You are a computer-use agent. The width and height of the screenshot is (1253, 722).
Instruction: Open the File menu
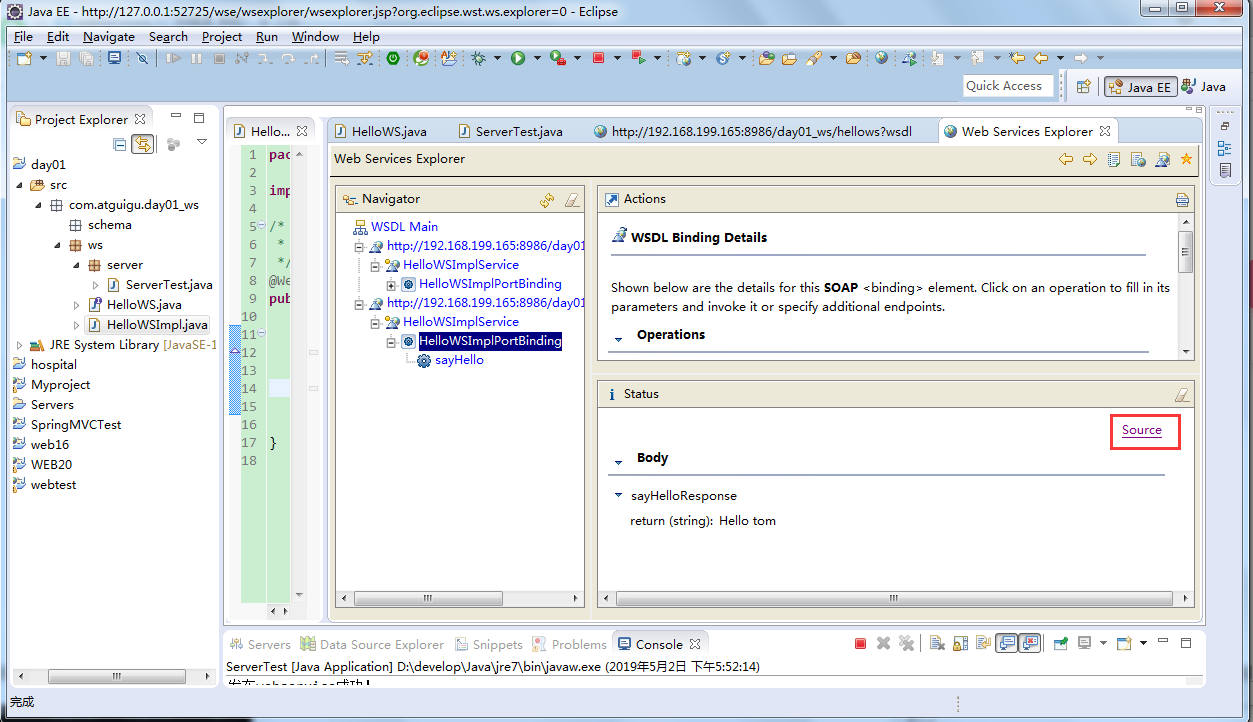coord(23,36)
